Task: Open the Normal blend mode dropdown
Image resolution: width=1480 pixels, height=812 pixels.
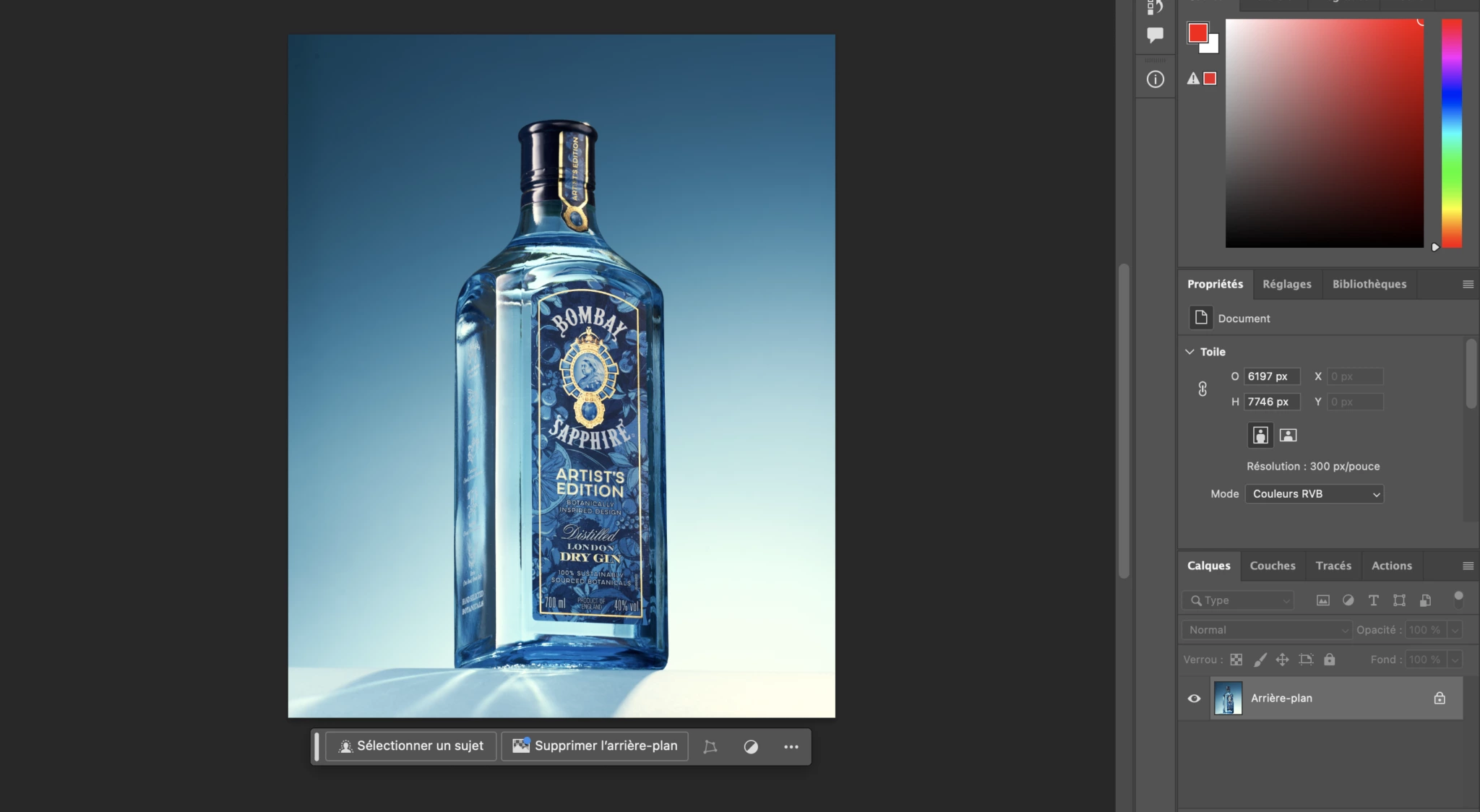Action: click(x=1267, y=630)
